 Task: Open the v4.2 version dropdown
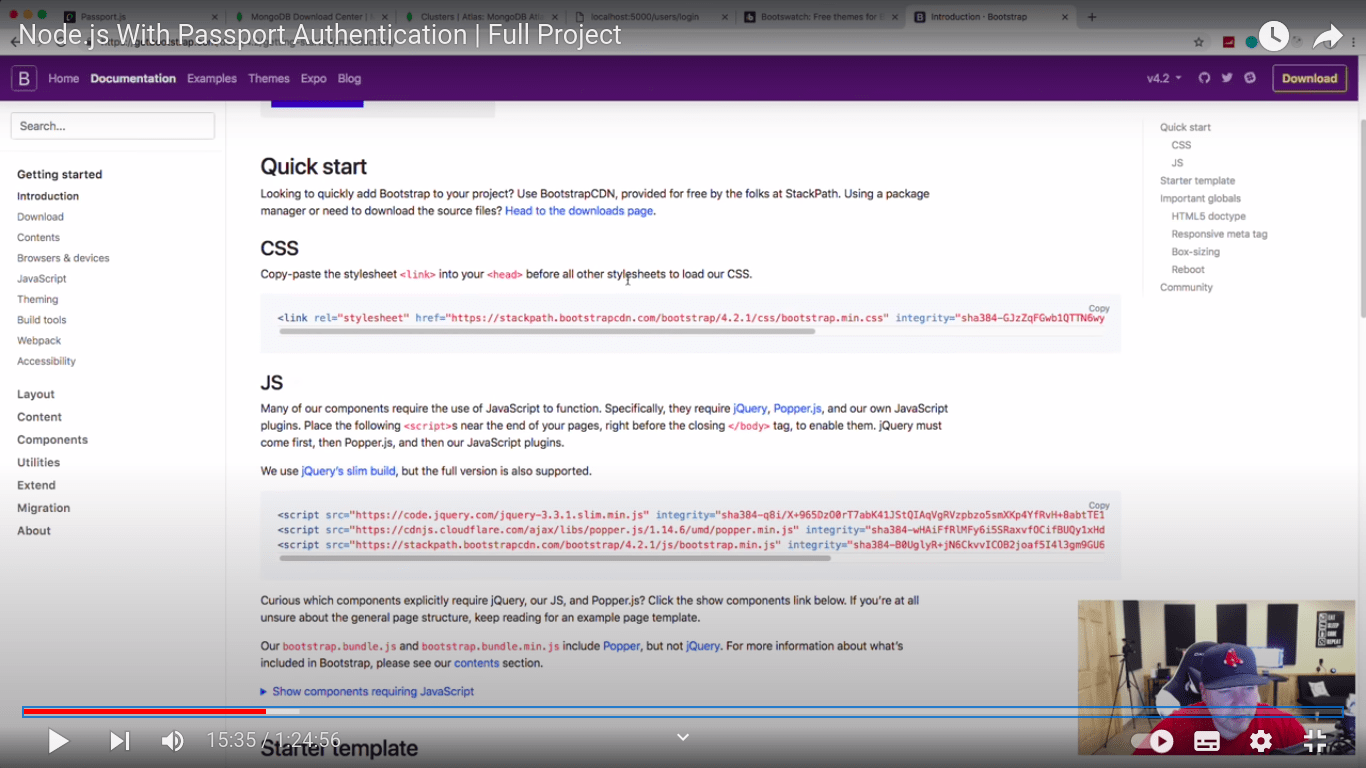tap(1164, 78)
